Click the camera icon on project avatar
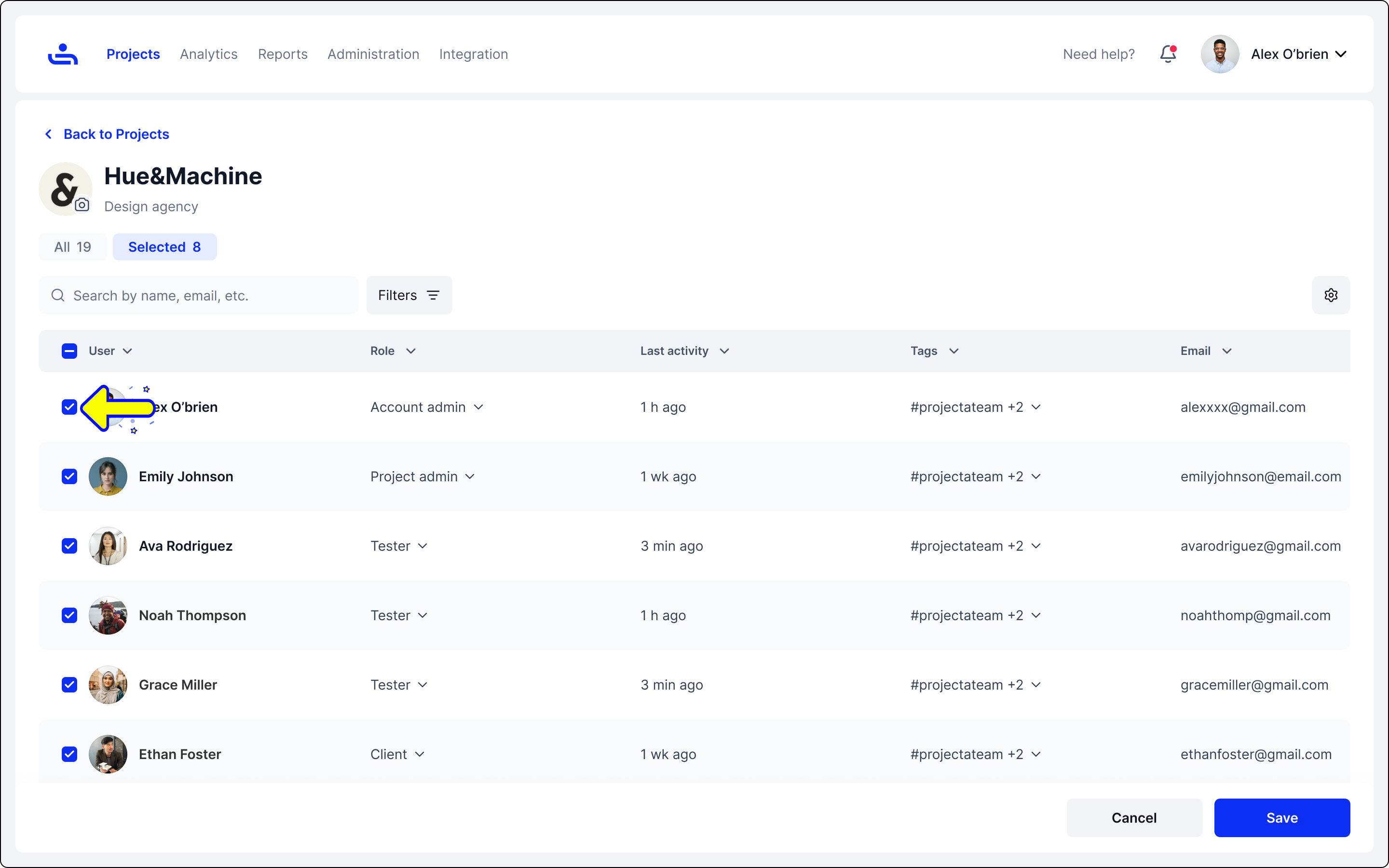The height and width of the screenshot is (868, 1389). [82, 205]
